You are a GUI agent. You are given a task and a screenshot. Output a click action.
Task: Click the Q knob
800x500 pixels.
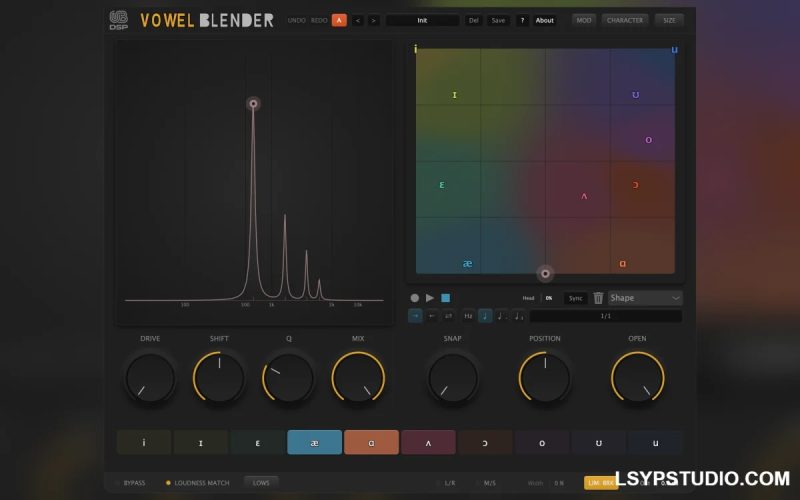(288, 378)
